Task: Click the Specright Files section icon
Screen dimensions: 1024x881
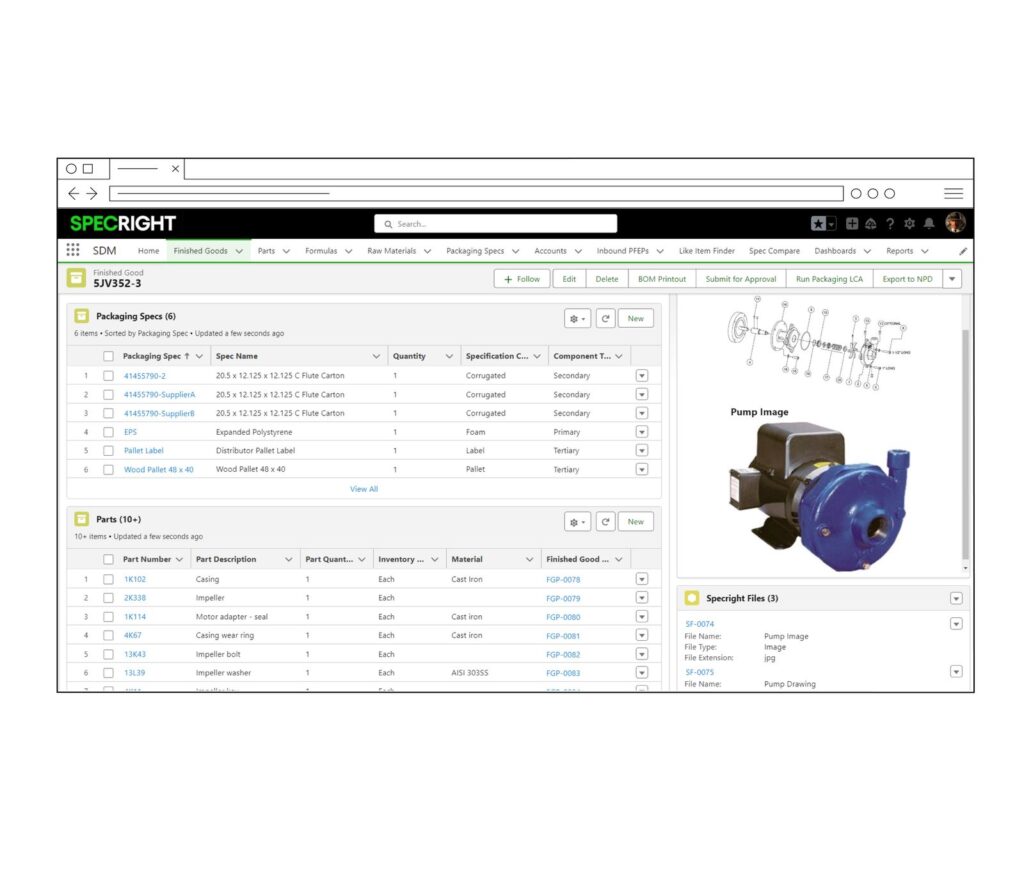Action: (692, 598)
